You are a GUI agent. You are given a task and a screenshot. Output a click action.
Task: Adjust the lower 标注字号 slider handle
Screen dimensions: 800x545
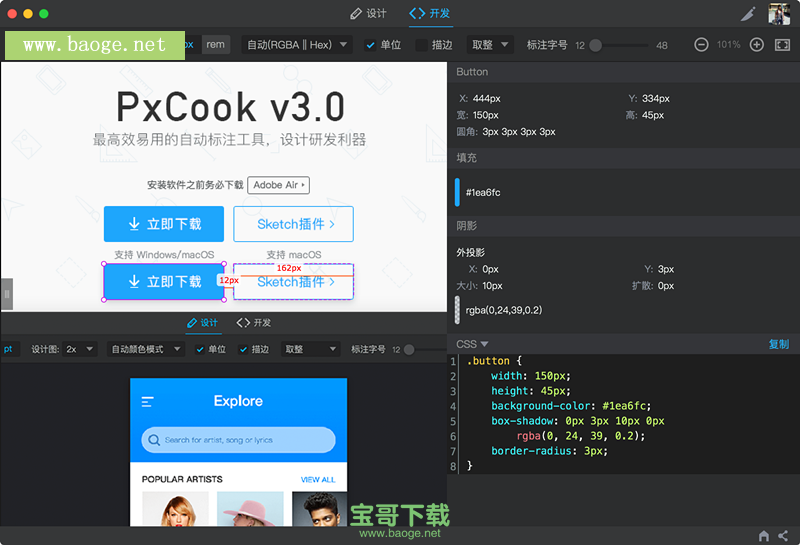409,350
